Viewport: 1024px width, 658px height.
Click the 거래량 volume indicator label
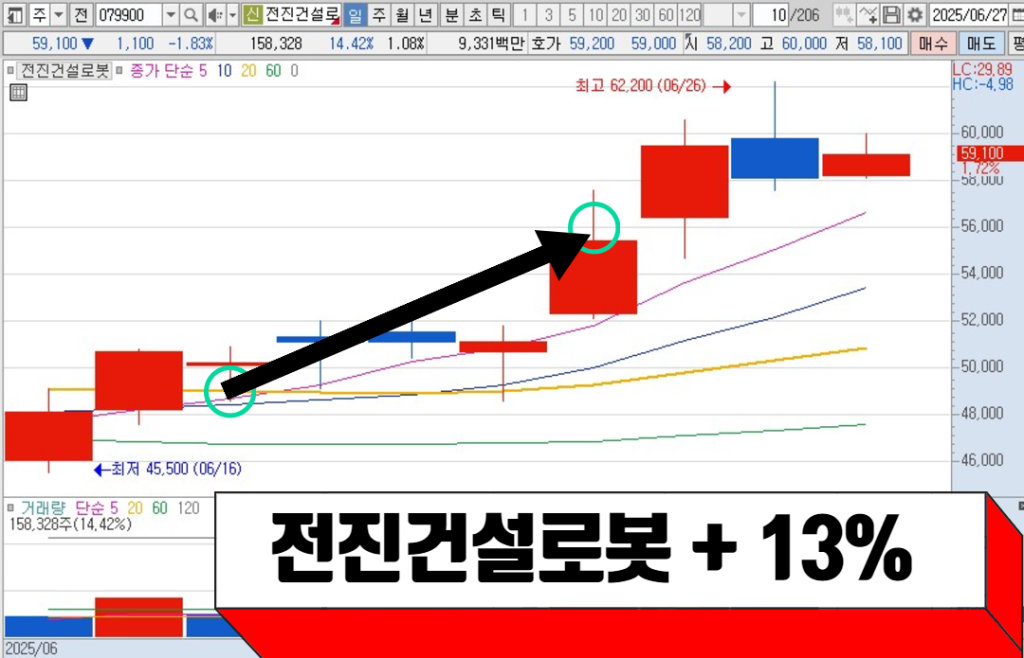coord(43,507)
